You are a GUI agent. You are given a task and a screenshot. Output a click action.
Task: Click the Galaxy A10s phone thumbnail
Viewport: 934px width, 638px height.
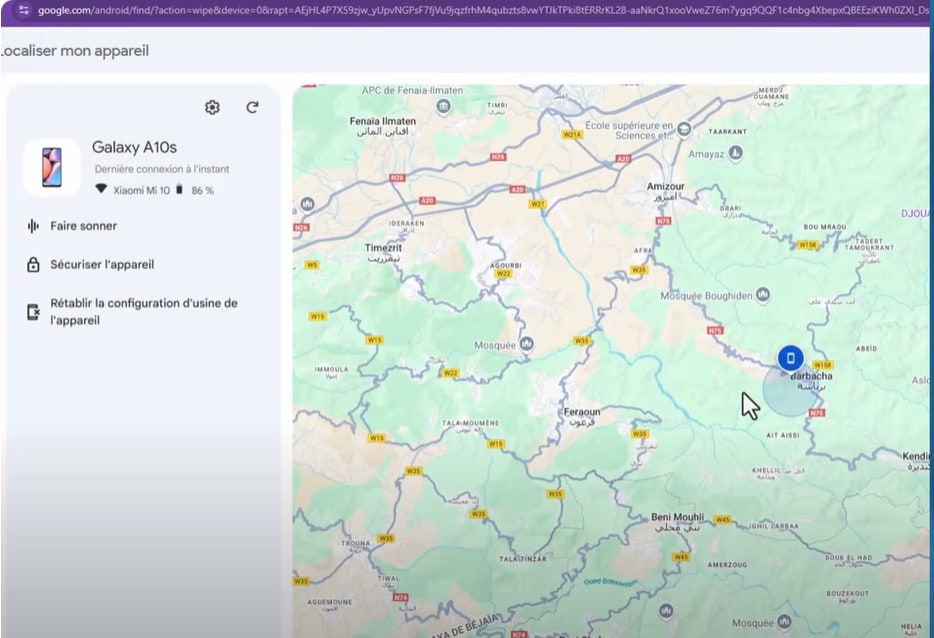52,167
